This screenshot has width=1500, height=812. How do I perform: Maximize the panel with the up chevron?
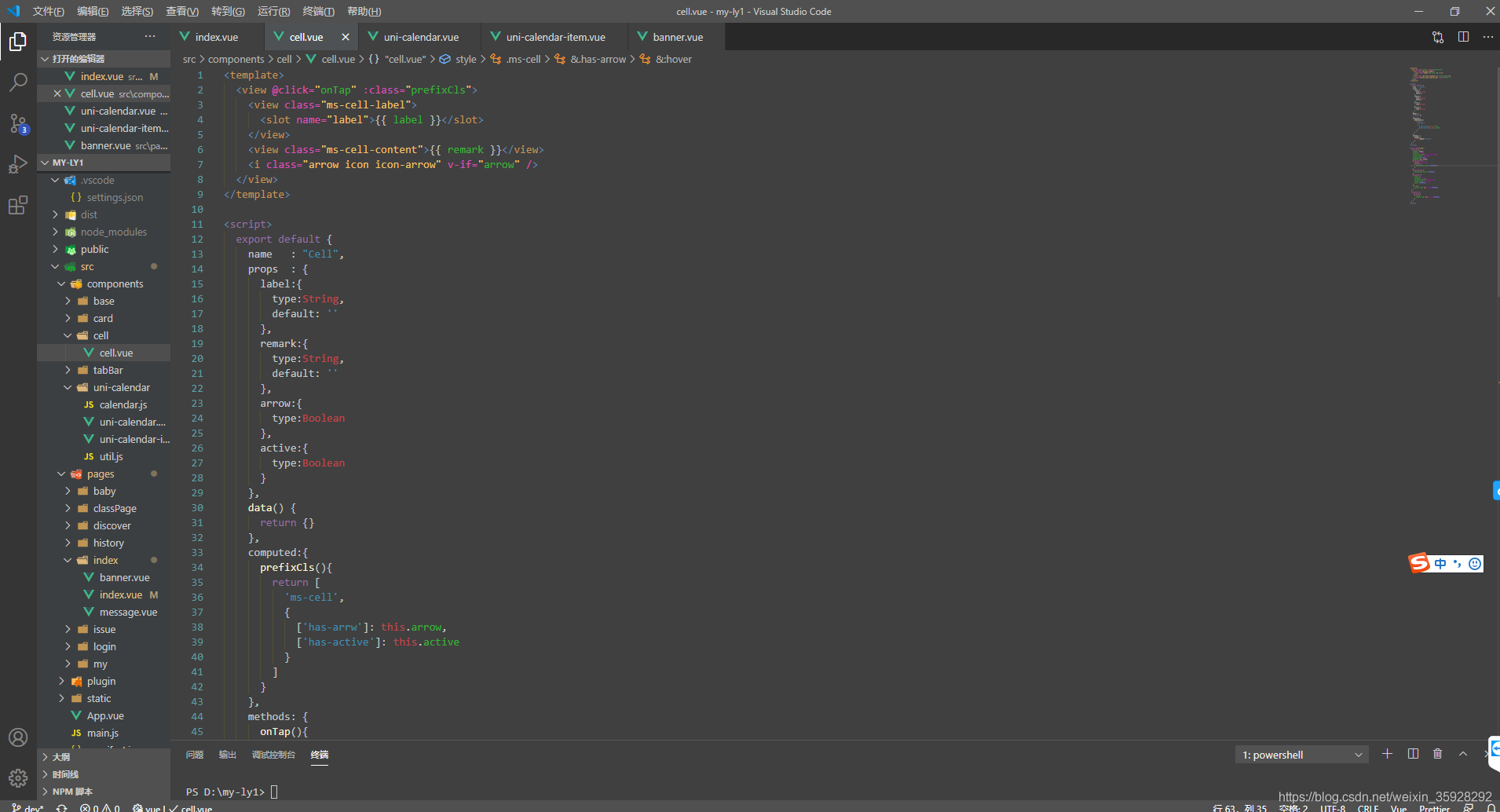tap(1463, 754)
